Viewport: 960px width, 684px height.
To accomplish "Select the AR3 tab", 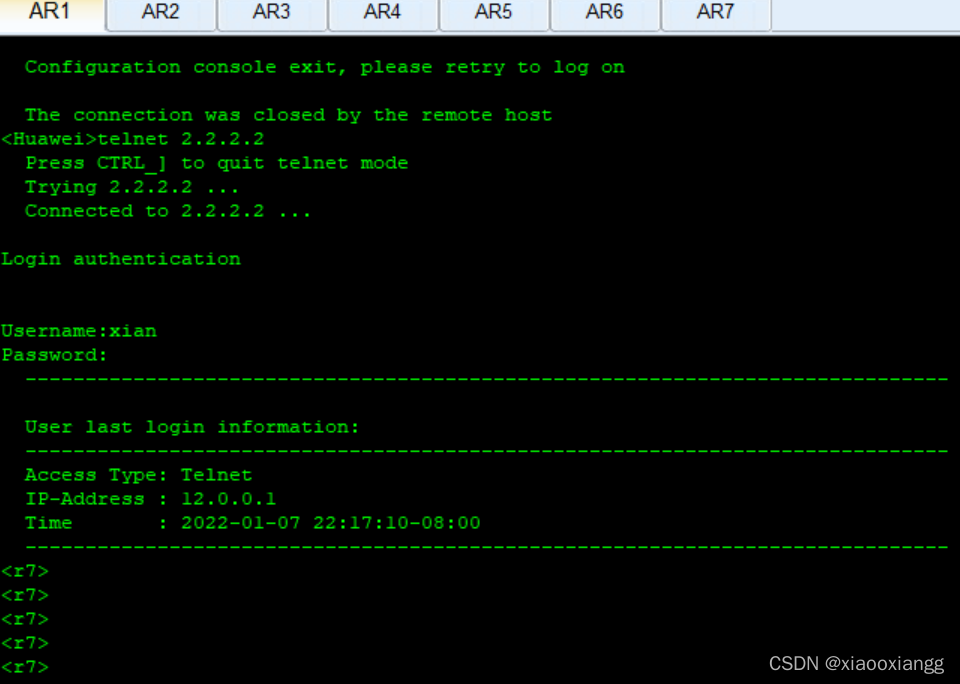I will (271, 13).
